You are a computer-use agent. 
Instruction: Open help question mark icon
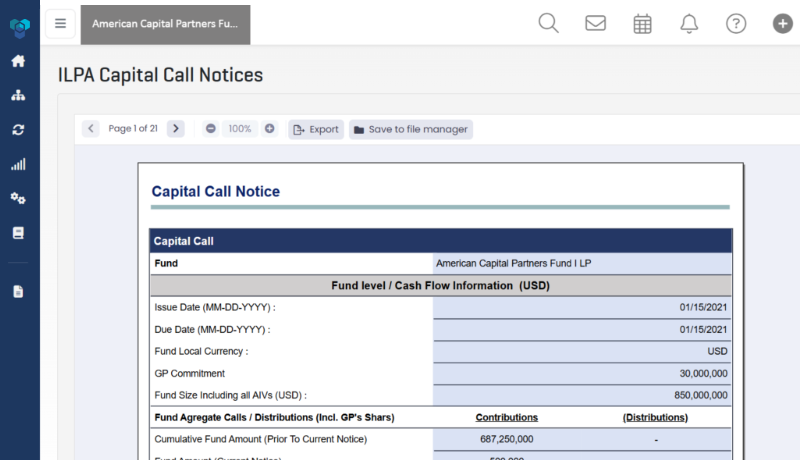736,23
